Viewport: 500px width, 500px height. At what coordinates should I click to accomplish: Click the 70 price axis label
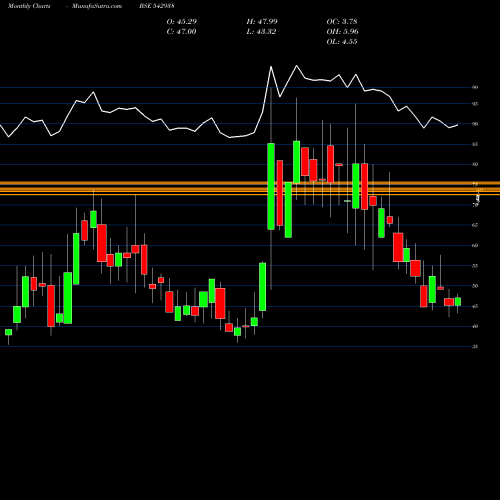475,205
